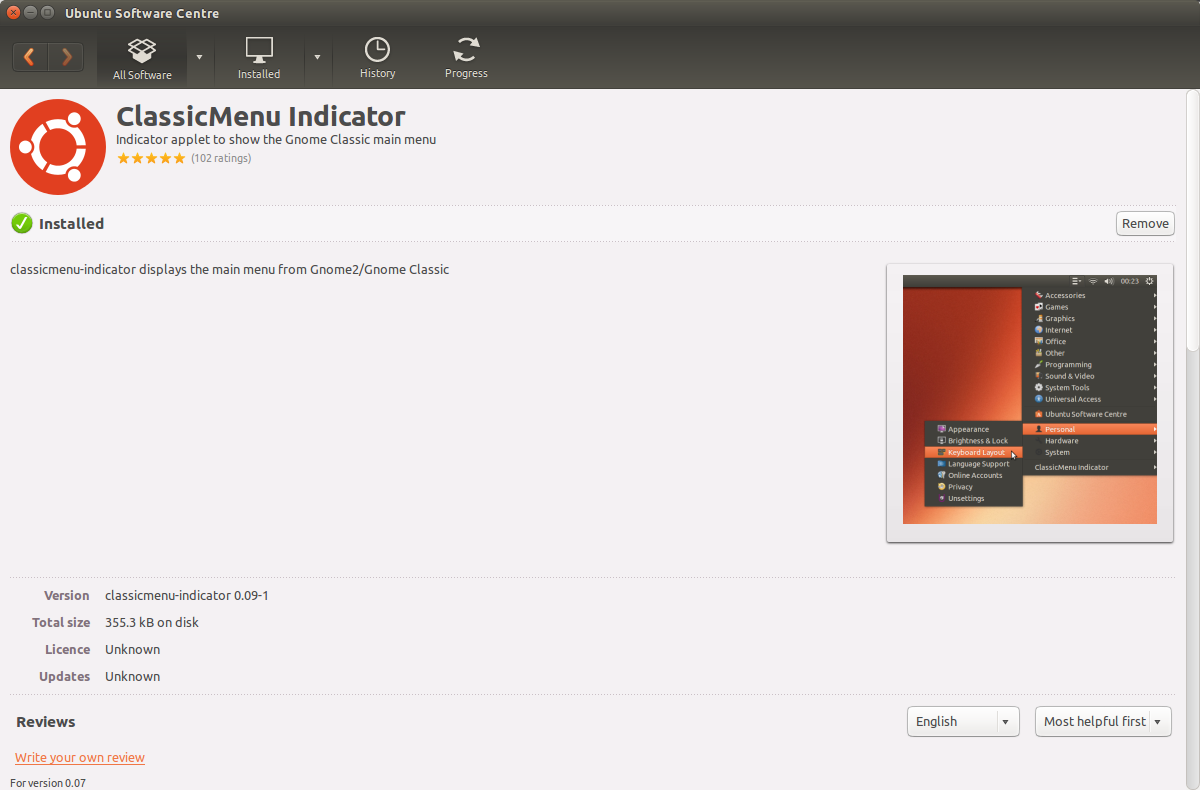Remove the ClassicMenu Indicator application
1200x790 pixels.
[x=1145, y=224]
